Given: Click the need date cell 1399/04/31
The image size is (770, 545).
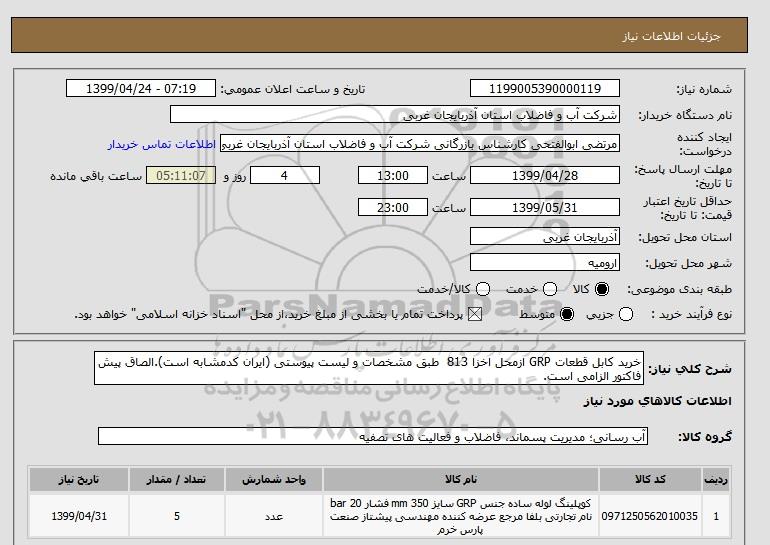Looking at the screenshot, I should pos(79,517).
